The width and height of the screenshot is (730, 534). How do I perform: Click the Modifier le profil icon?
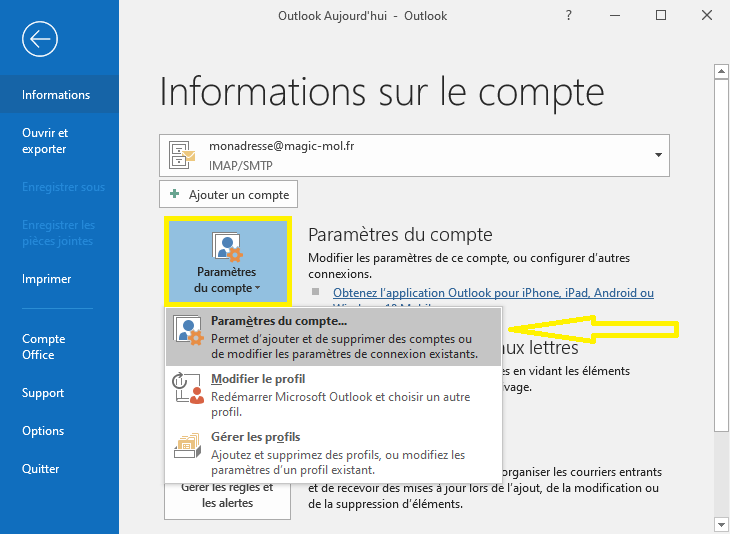tap(189, 388)
